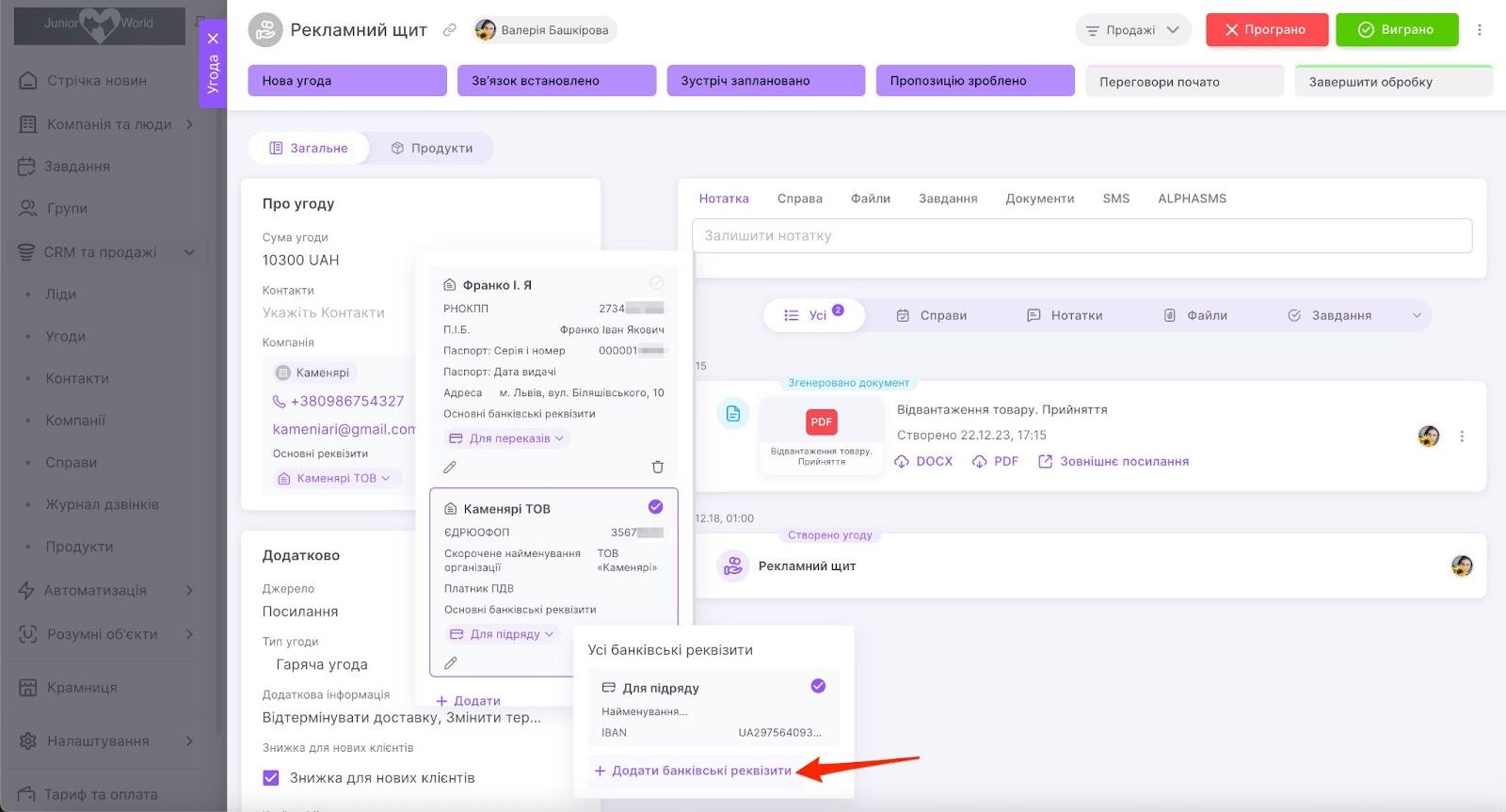The width and height of the screenshot is (1506, 812).
Task: Open three-dot menu of generated document entry
Action: [1462, 436]
